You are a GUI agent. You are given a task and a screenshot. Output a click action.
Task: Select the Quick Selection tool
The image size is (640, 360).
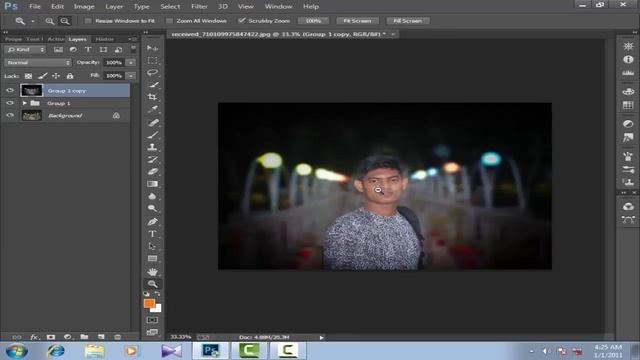click(152, 85)
